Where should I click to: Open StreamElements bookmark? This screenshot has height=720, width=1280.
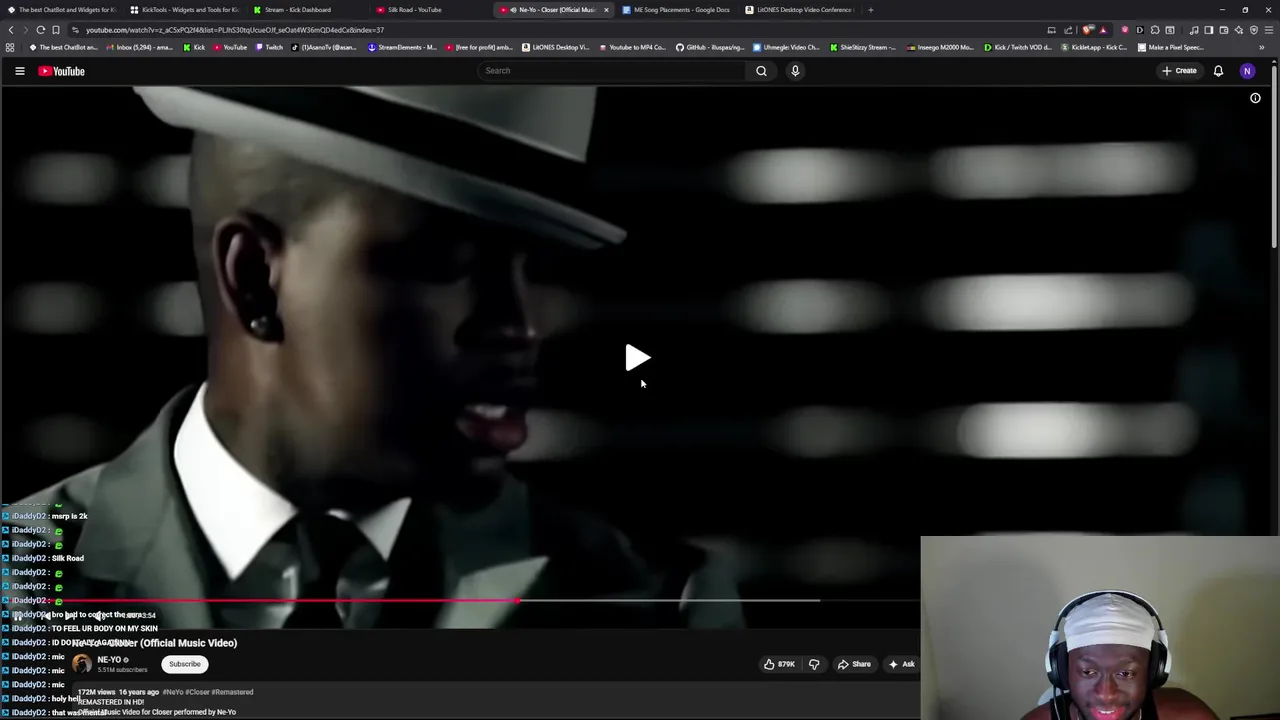pos(403,47)
